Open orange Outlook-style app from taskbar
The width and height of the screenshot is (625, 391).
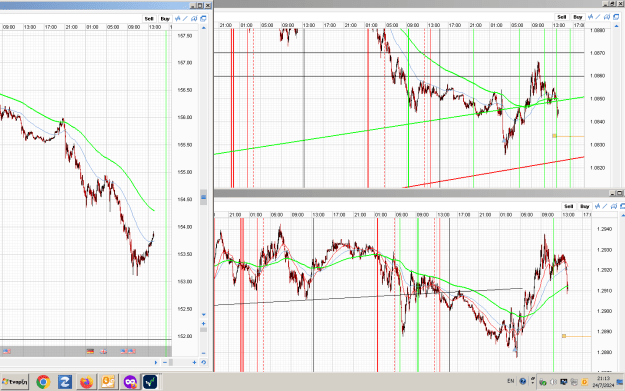click(108, 382)
